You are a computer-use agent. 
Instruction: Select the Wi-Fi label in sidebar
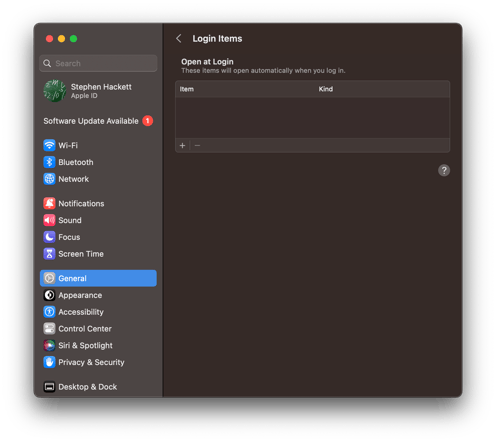point(68,145)
